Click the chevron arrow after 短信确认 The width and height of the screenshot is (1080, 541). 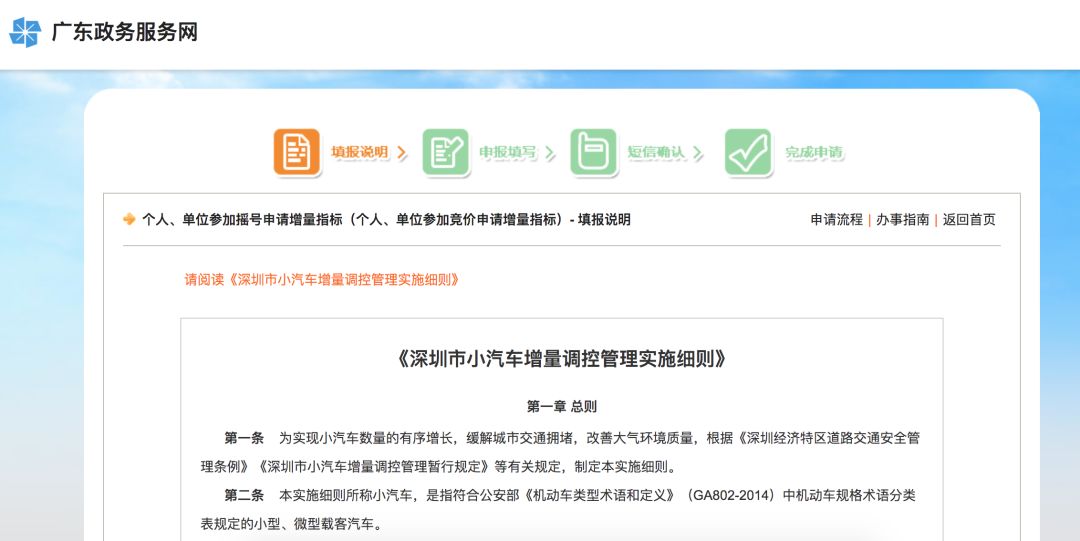[x=698, y=153]
